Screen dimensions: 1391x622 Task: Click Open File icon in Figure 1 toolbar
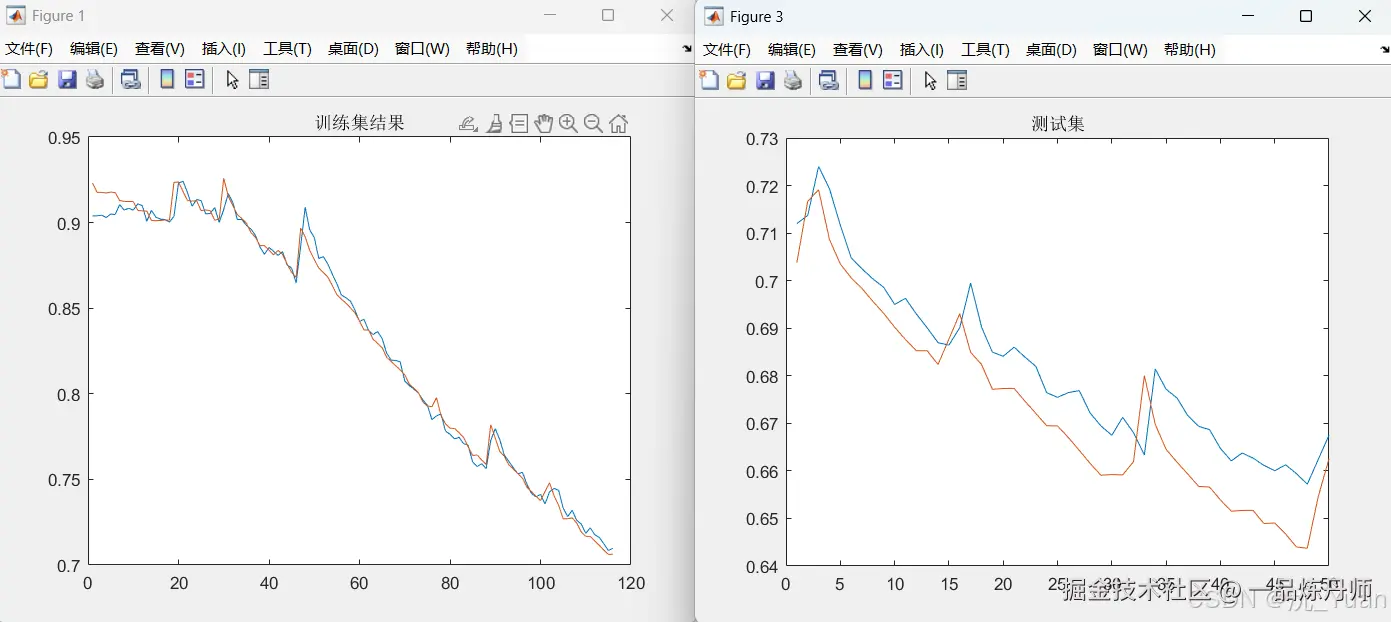click(x=38, y=80)
